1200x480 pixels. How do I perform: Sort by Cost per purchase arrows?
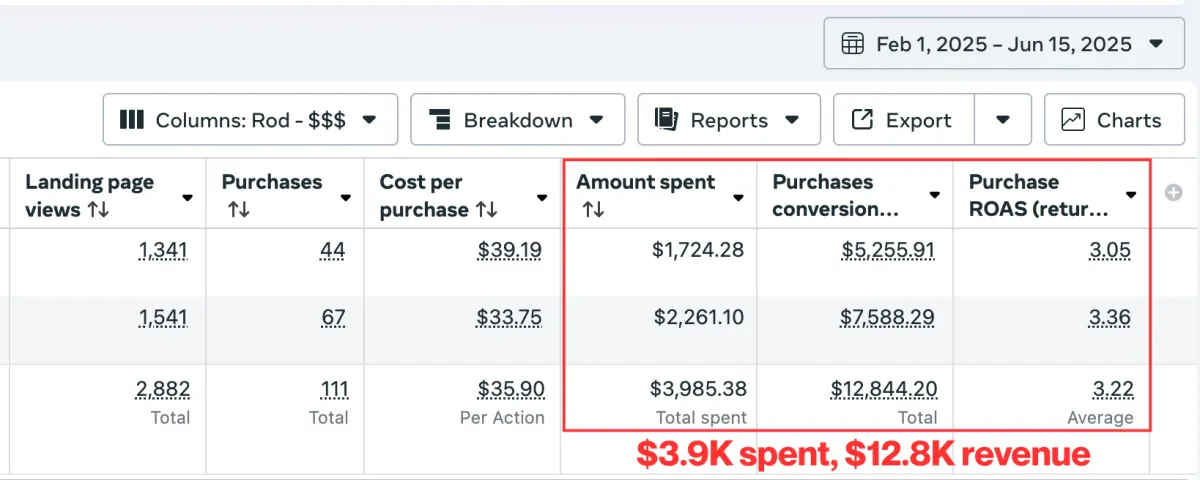486,210
